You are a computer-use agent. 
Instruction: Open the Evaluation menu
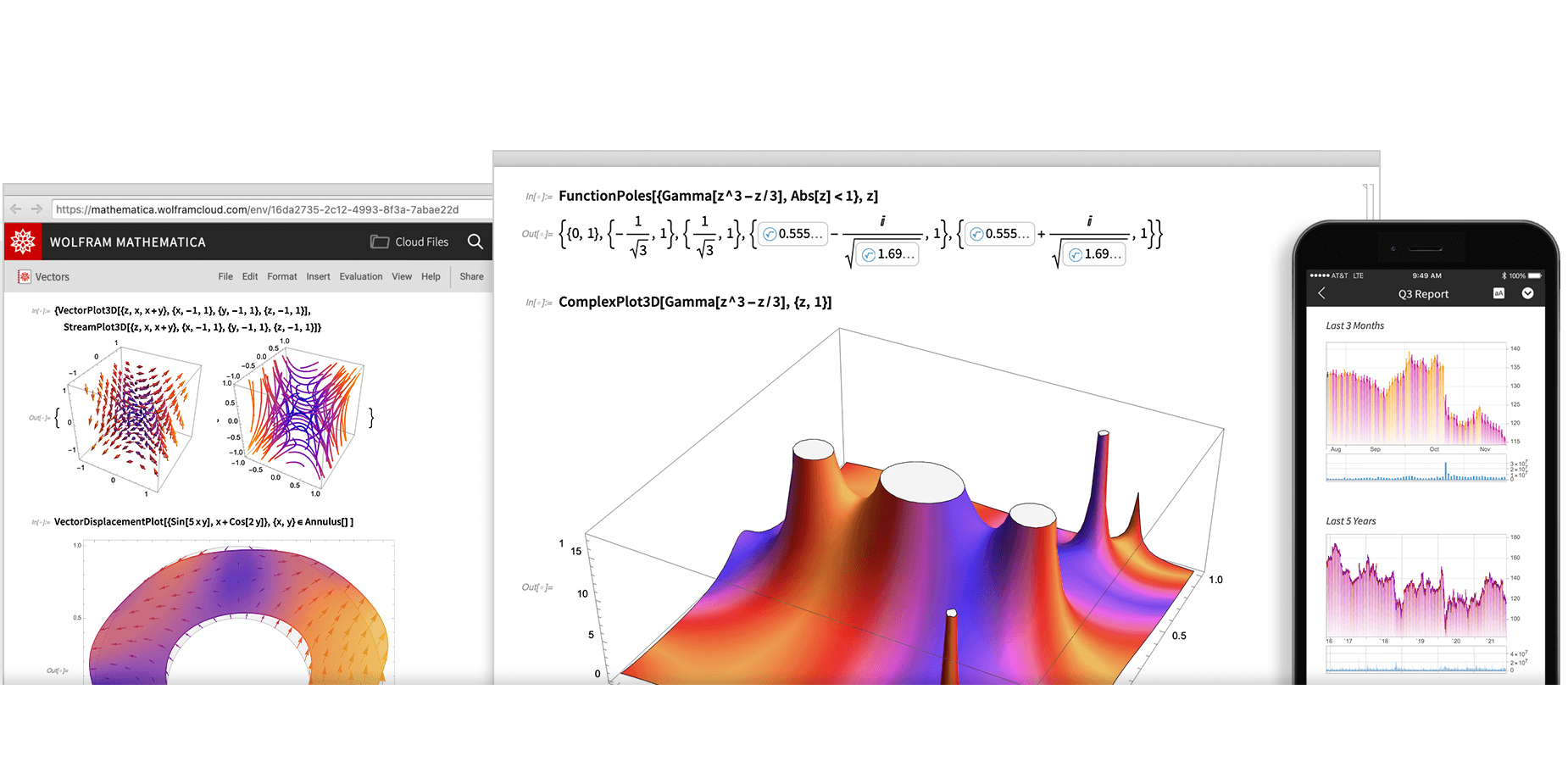[361, 276]
